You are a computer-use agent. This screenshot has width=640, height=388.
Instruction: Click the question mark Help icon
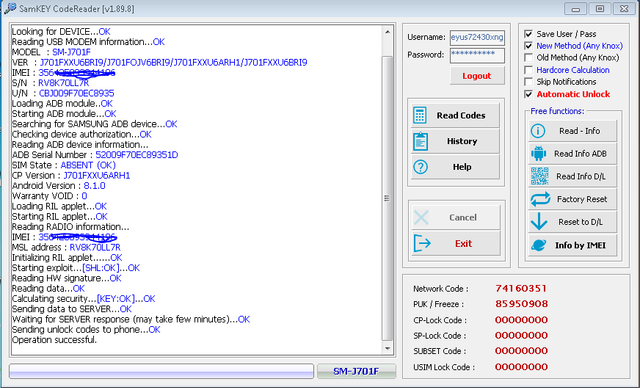pyautogui.click(x=420, y=167)
